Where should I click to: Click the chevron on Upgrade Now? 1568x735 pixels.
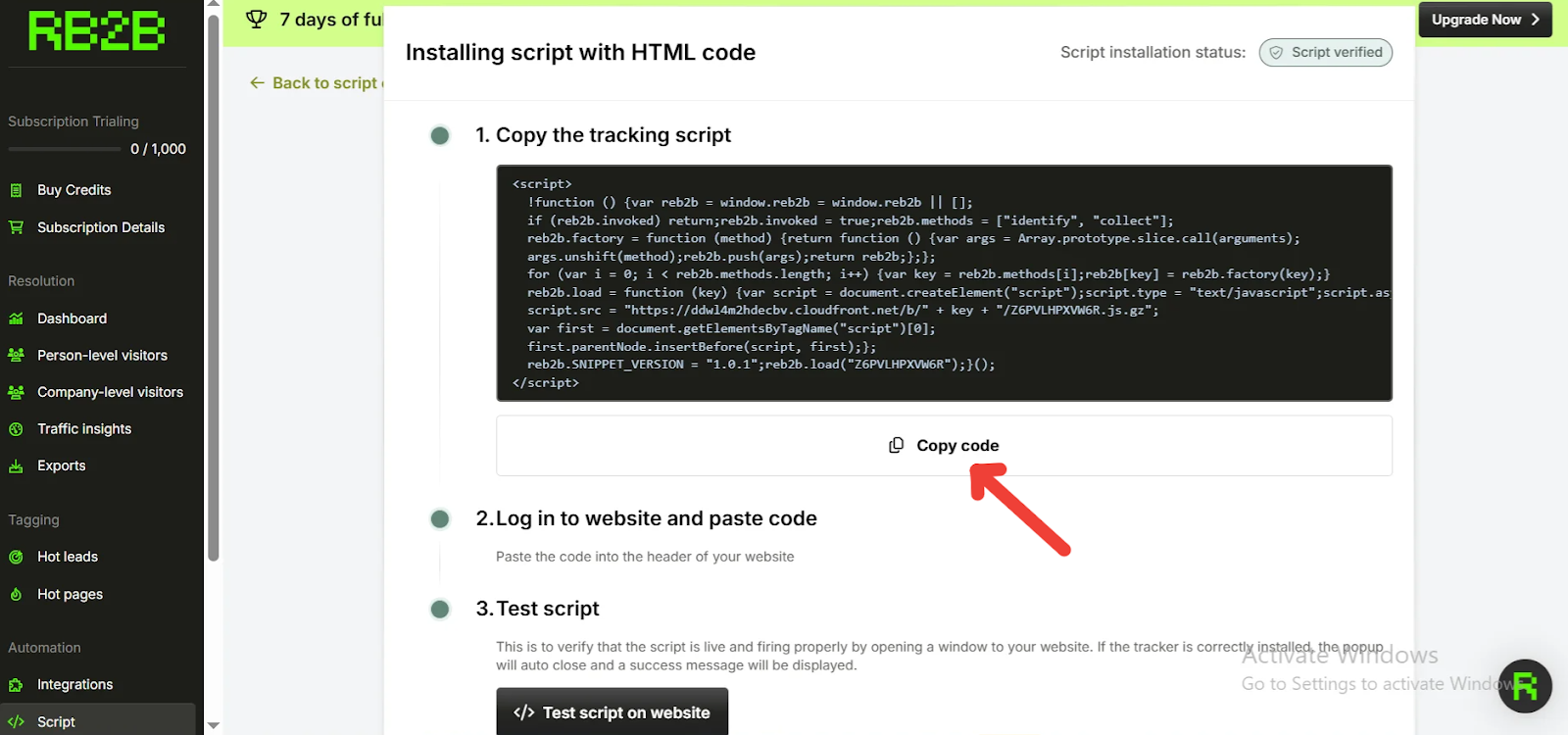pyautogui.click(x=1535, y=20)
